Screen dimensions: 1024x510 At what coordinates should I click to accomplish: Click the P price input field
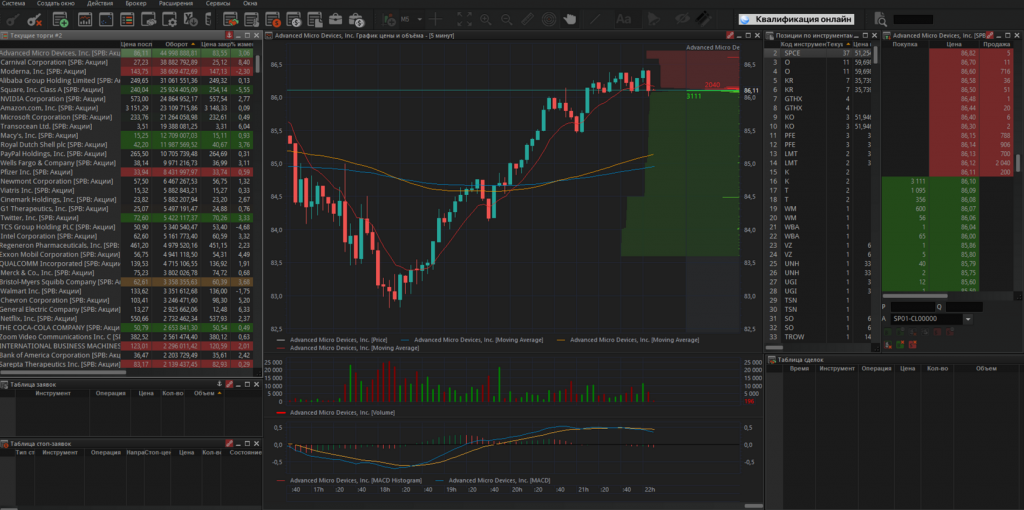point(912,307)
